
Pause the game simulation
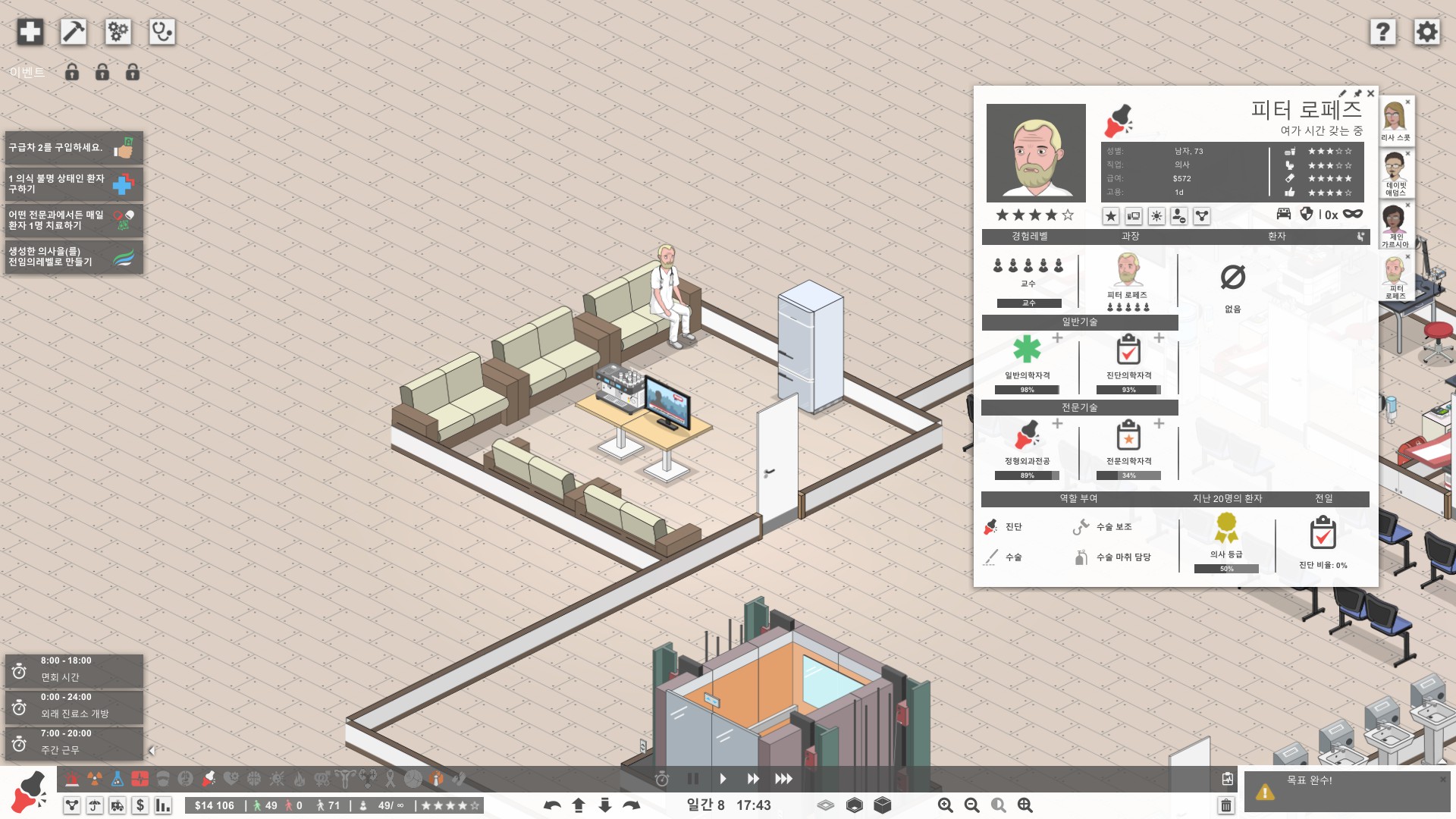[692, 779]
